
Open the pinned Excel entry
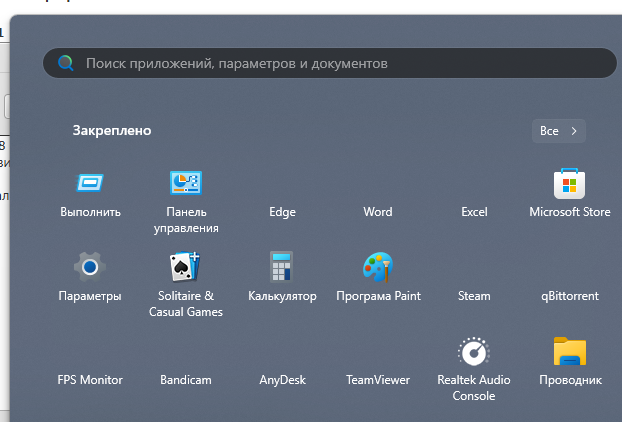pos(474,212)
